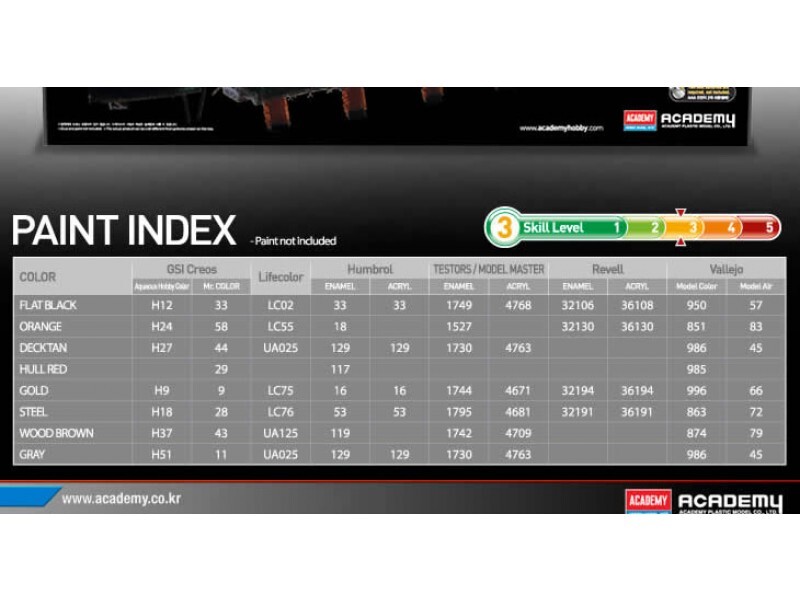Click the Model Air sub-header
Screen dimensions: 800x600
point(756,286)
